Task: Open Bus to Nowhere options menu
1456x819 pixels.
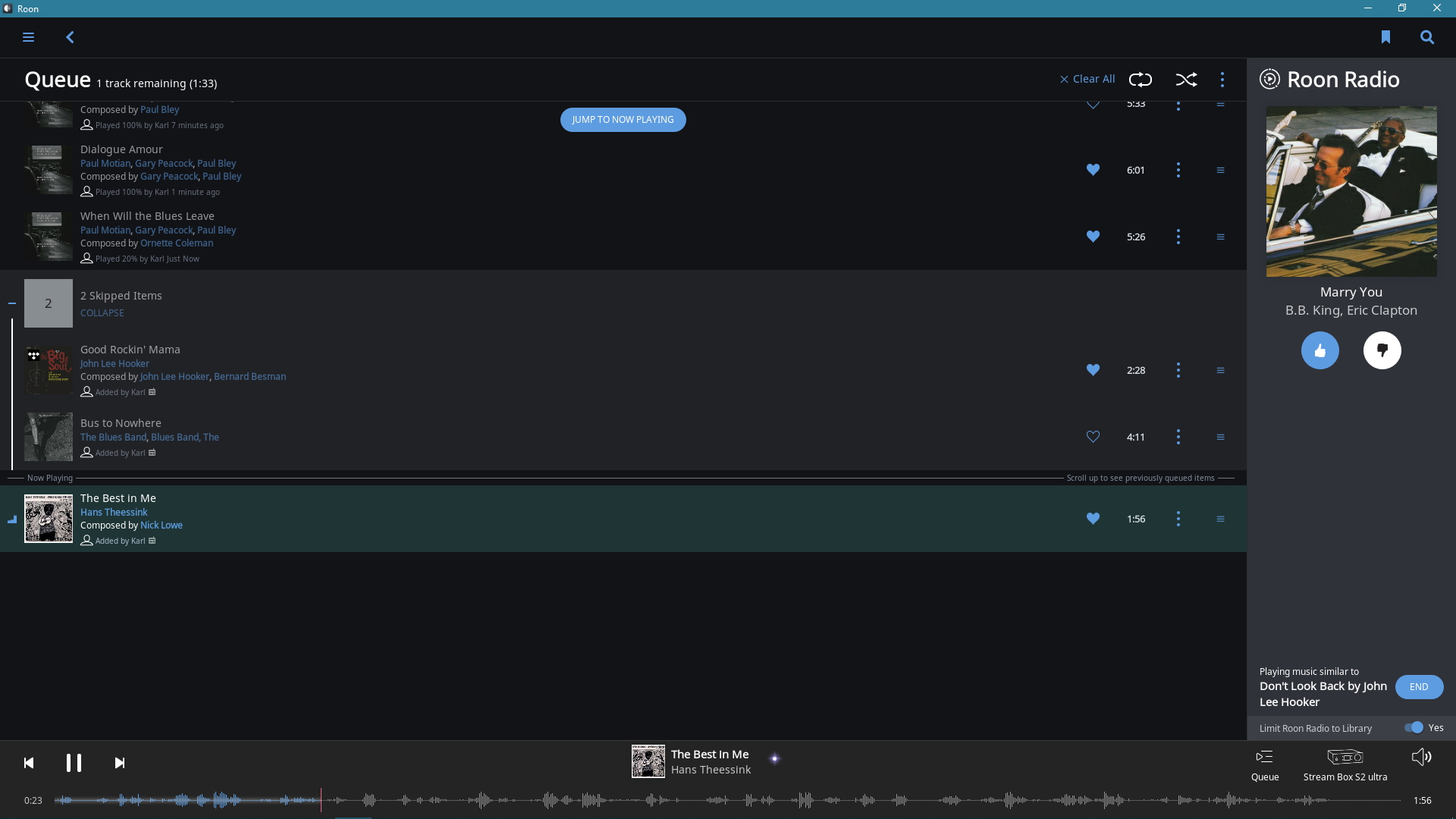Action: click(x=1178, y=437)
